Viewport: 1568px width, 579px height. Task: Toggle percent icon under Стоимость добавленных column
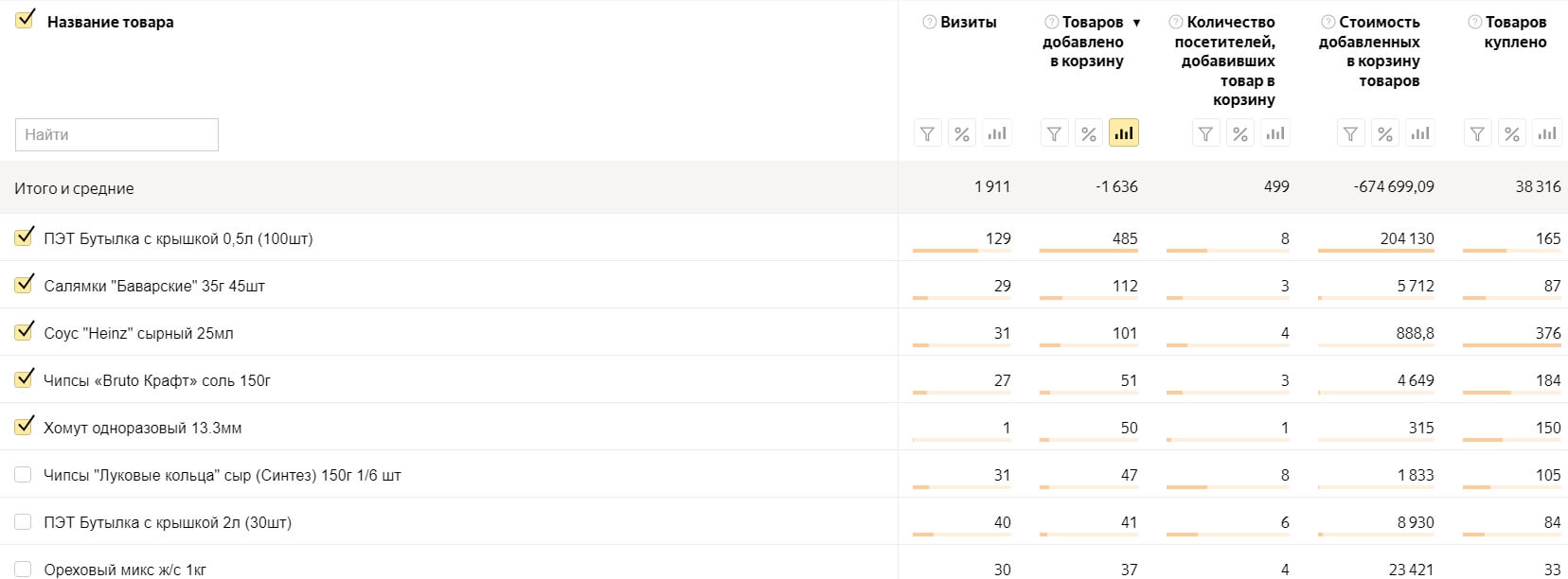point(1385,133)
